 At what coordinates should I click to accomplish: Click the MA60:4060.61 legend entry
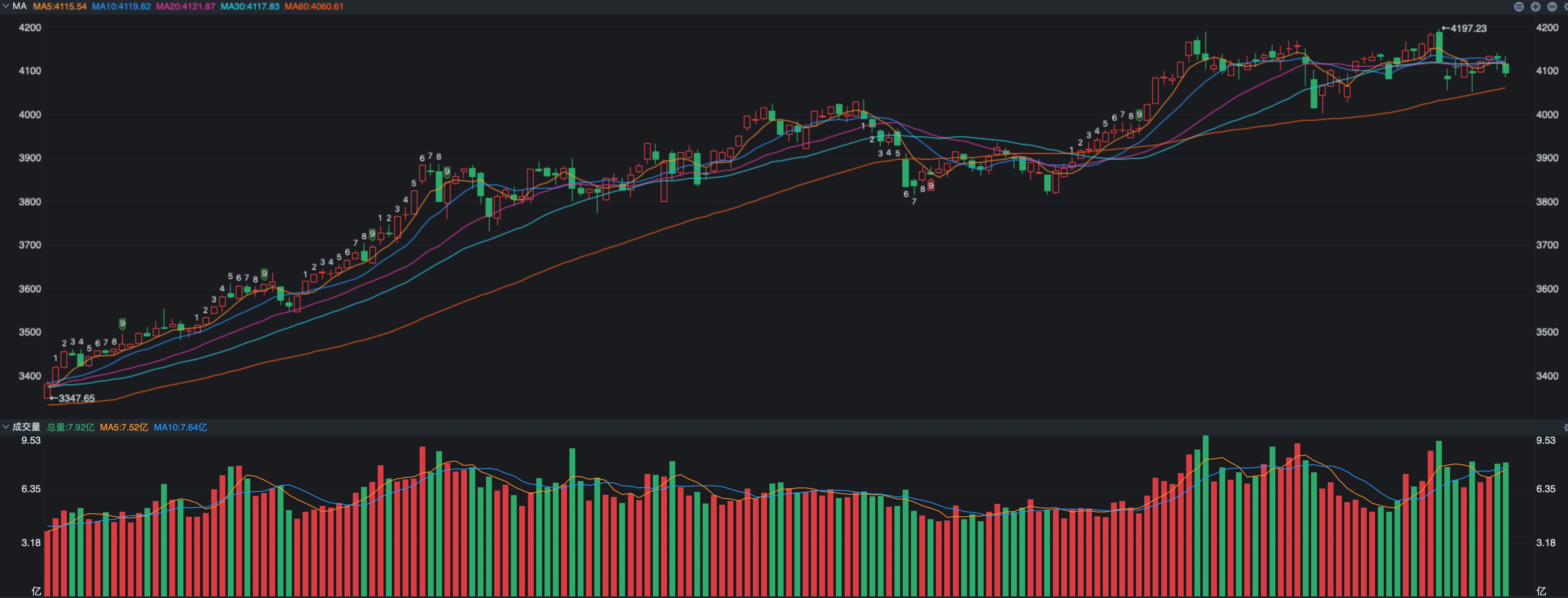[314, 6]
